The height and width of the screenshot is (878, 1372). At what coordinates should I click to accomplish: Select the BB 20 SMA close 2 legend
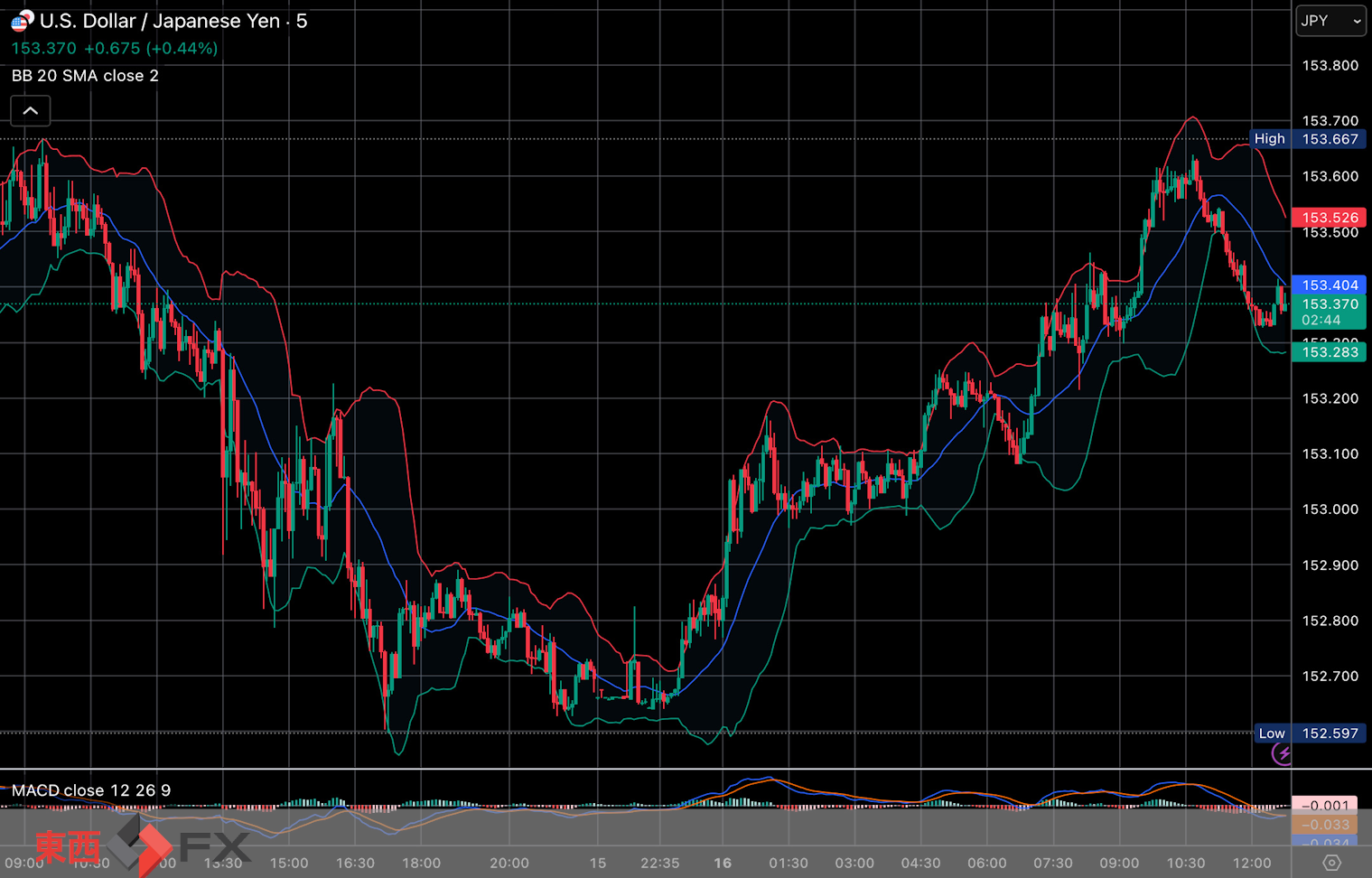[x=85, y=76]
